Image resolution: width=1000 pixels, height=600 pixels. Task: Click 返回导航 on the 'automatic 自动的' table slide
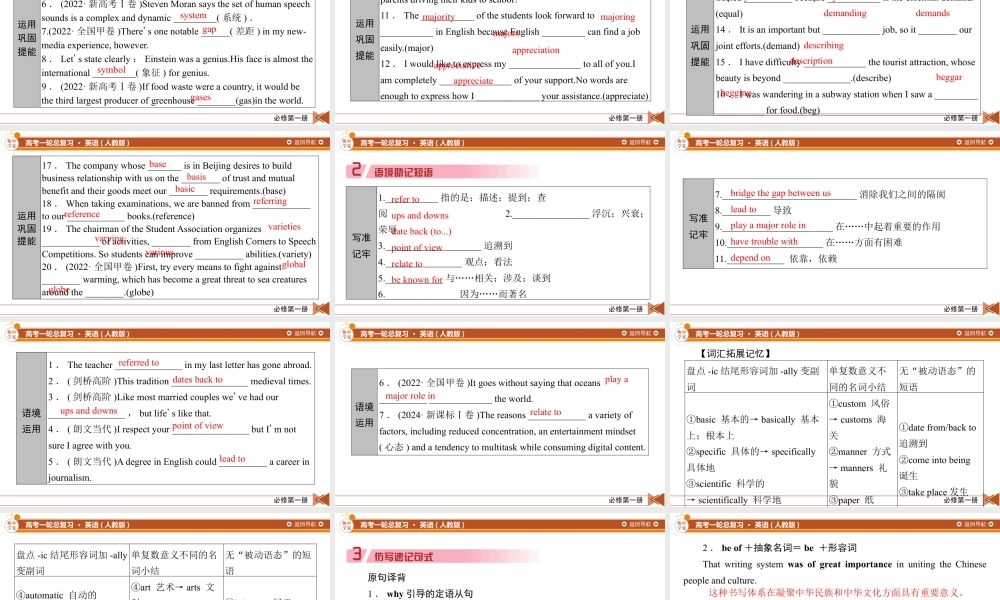tap(305, 524)
